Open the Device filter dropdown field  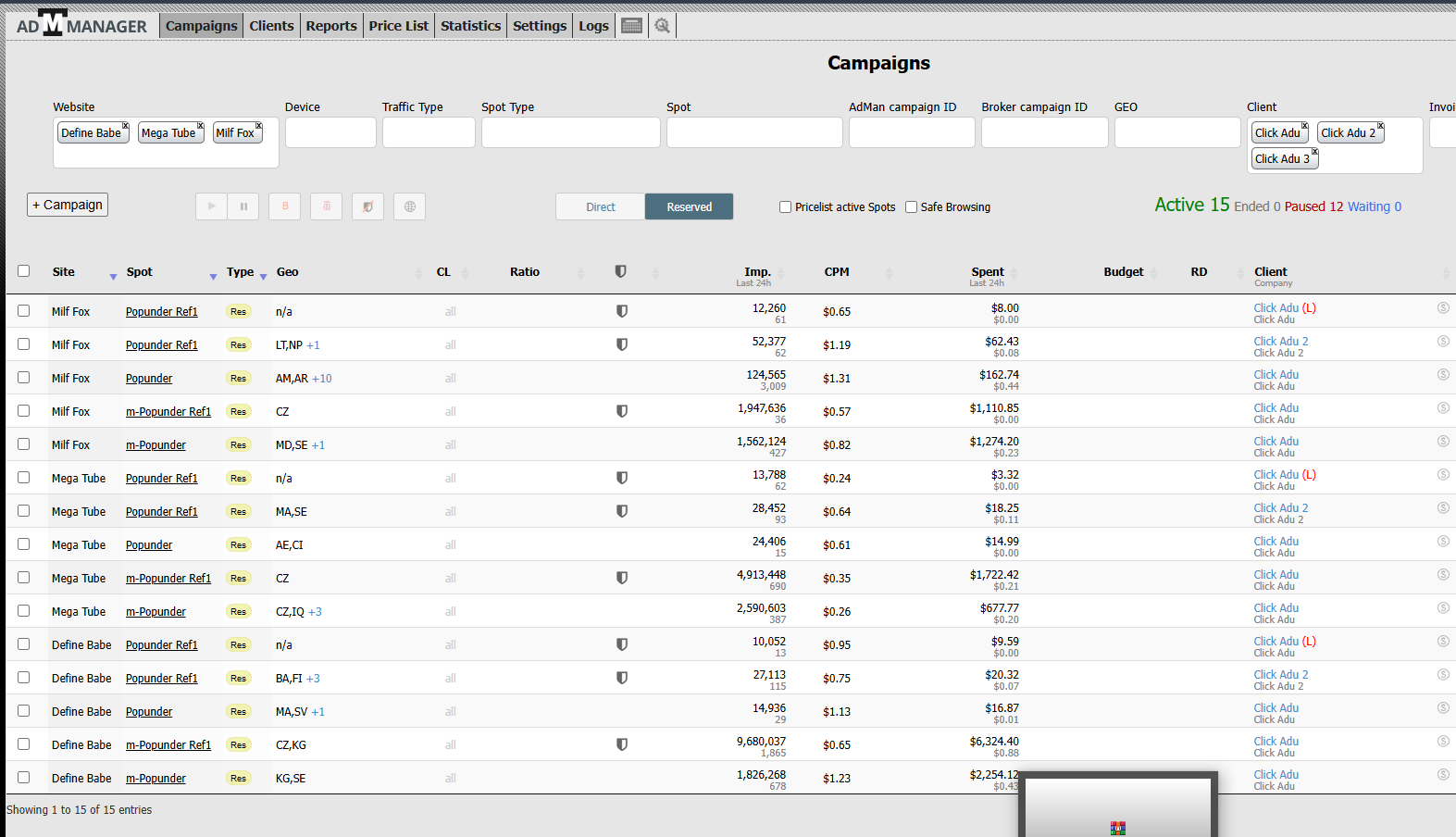pyautogui.click(x=330, y=132)
